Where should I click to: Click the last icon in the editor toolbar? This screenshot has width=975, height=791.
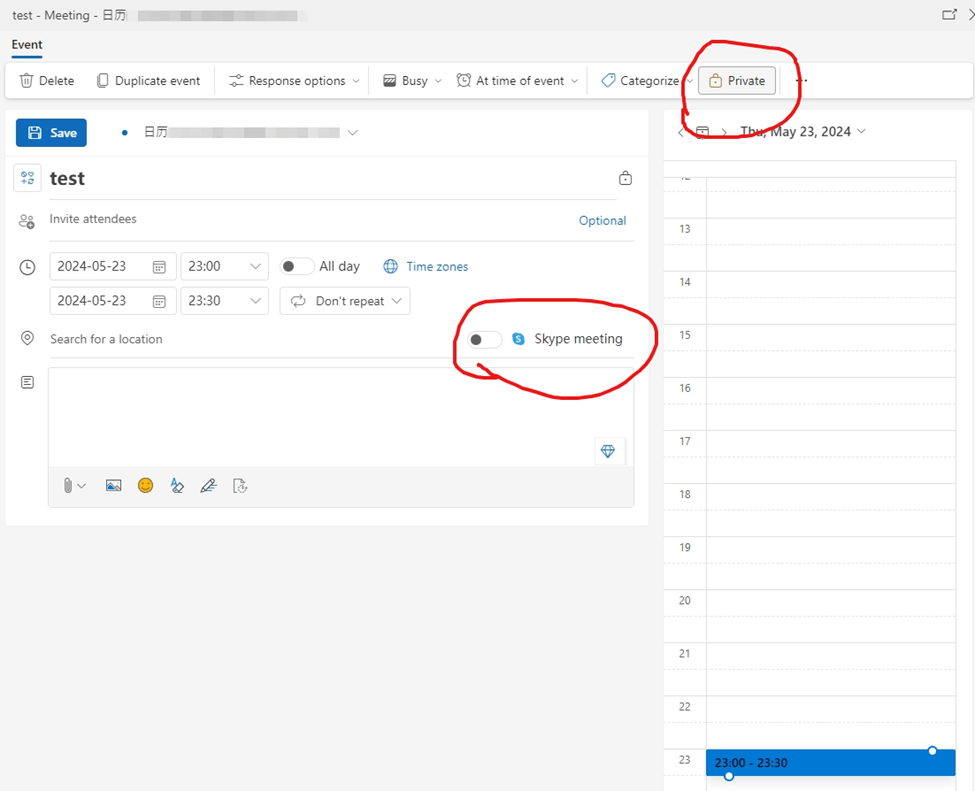pos(240,486)
